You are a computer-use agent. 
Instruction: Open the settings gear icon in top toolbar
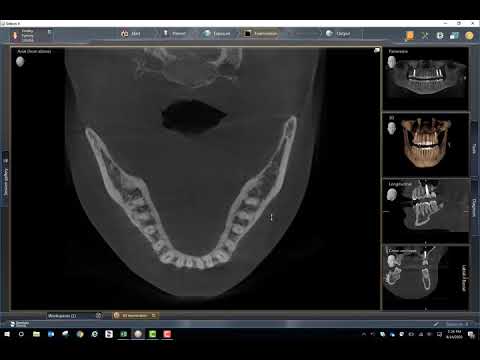coord(440,35)
